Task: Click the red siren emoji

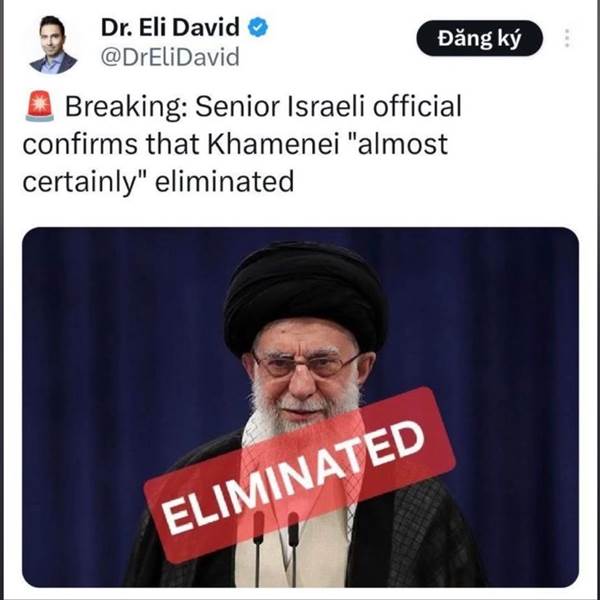Action: tap(40, 106)
